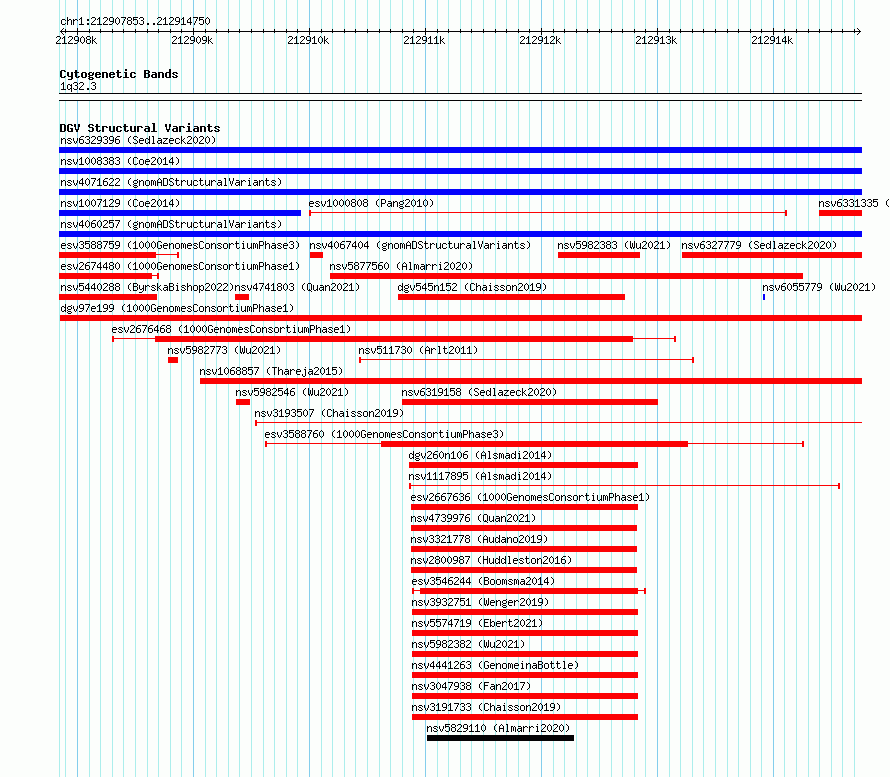
Task: Click nsv5982773 (Wu2021) label
Action: 224,350
